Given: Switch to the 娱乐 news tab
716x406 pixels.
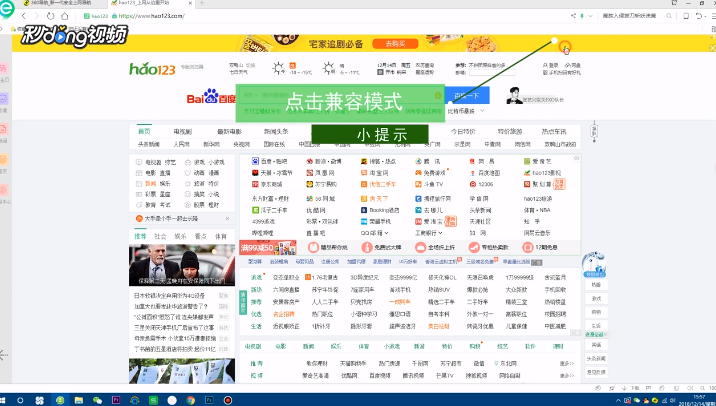Looking at the screenshot, I should (x=180, y=236).
